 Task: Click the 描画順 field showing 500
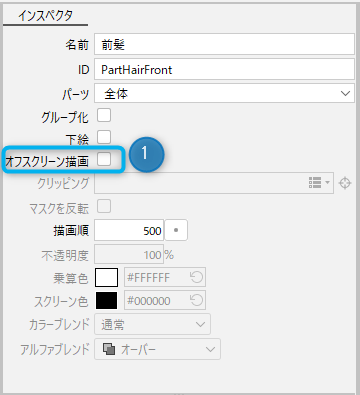click(129, 230)
